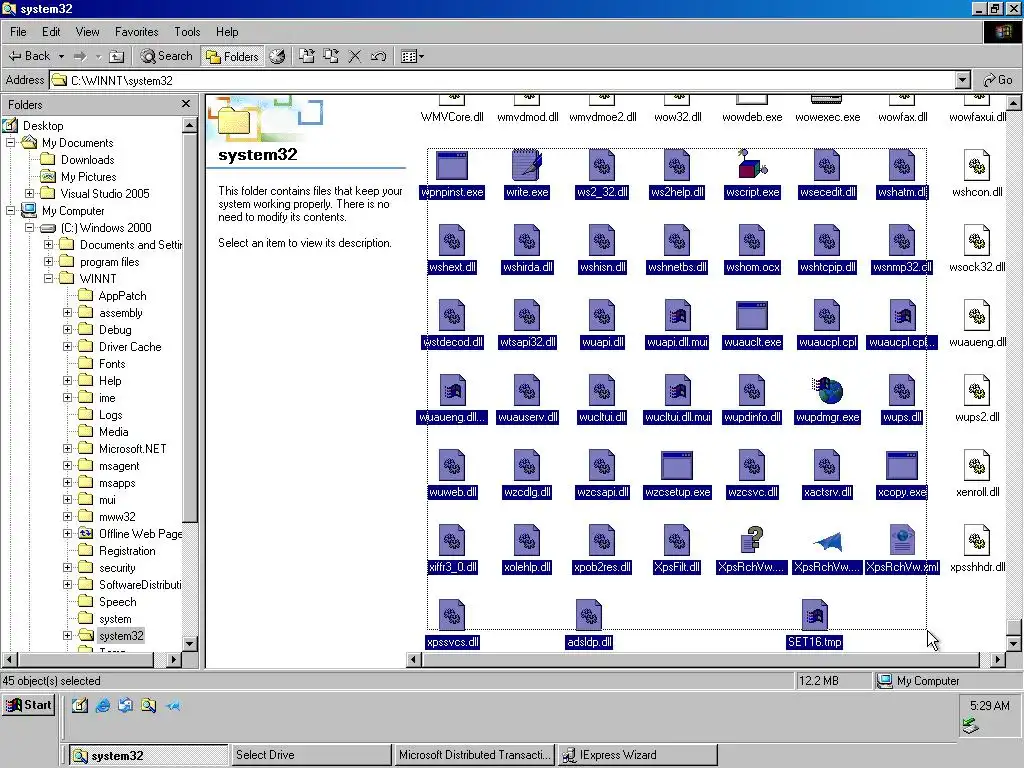Select the wshcon.dll file icon
The width and height of the screenshot is (1024, 768).
[977, 165]
